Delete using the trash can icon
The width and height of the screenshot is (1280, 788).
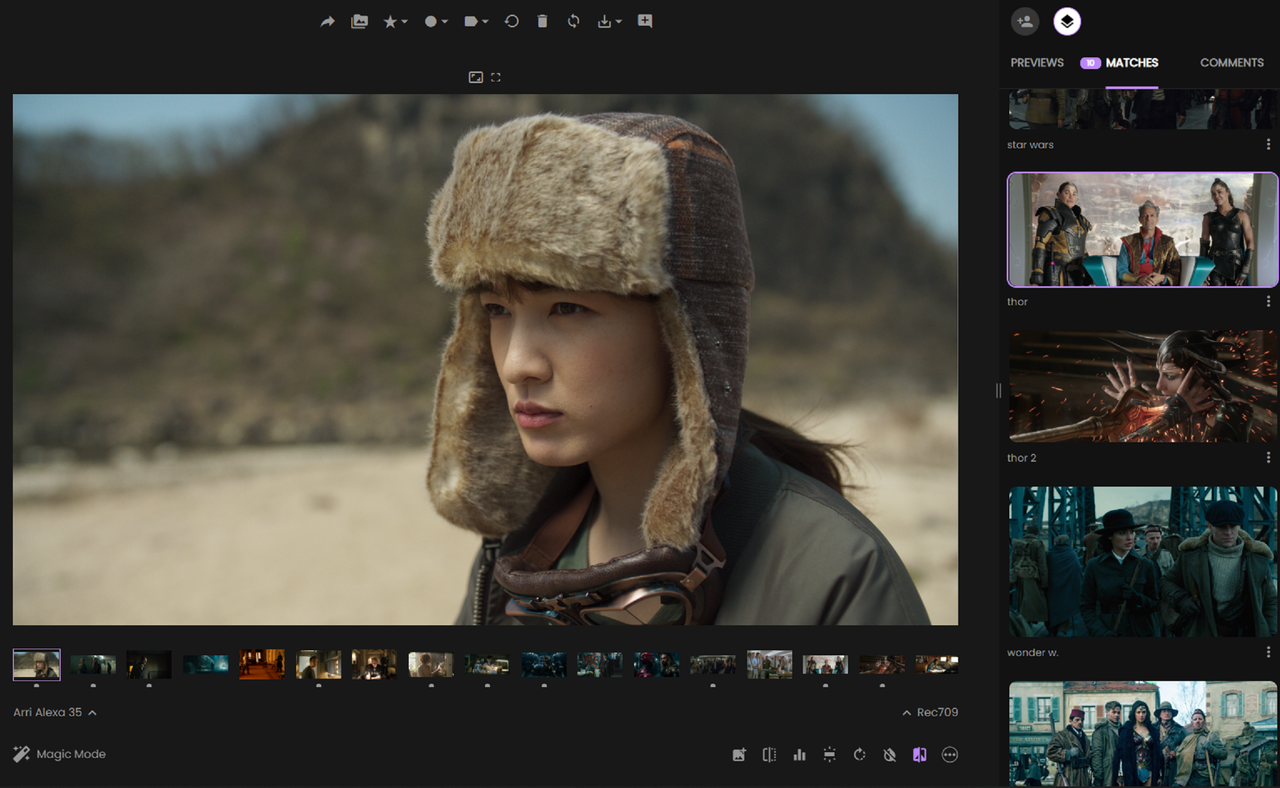542,21
